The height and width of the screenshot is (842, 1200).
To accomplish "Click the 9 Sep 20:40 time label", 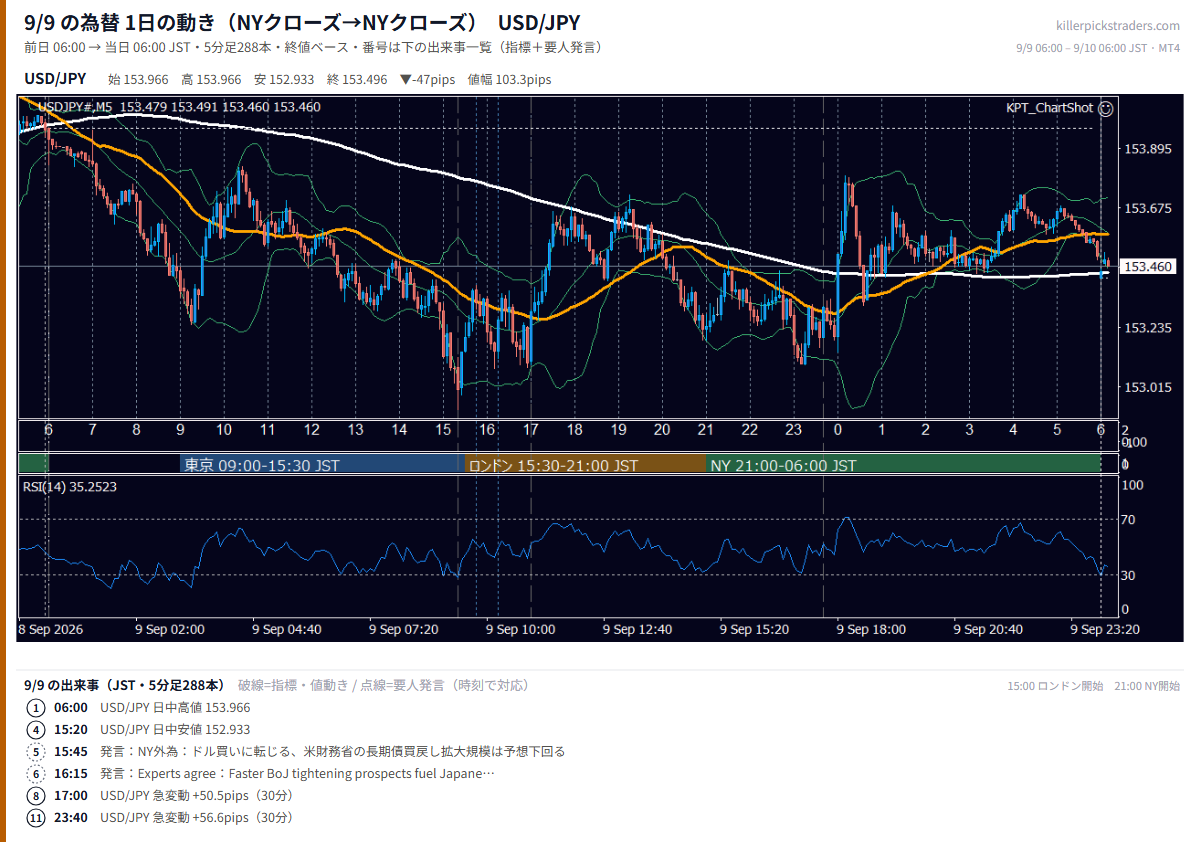I will (988, 629).
